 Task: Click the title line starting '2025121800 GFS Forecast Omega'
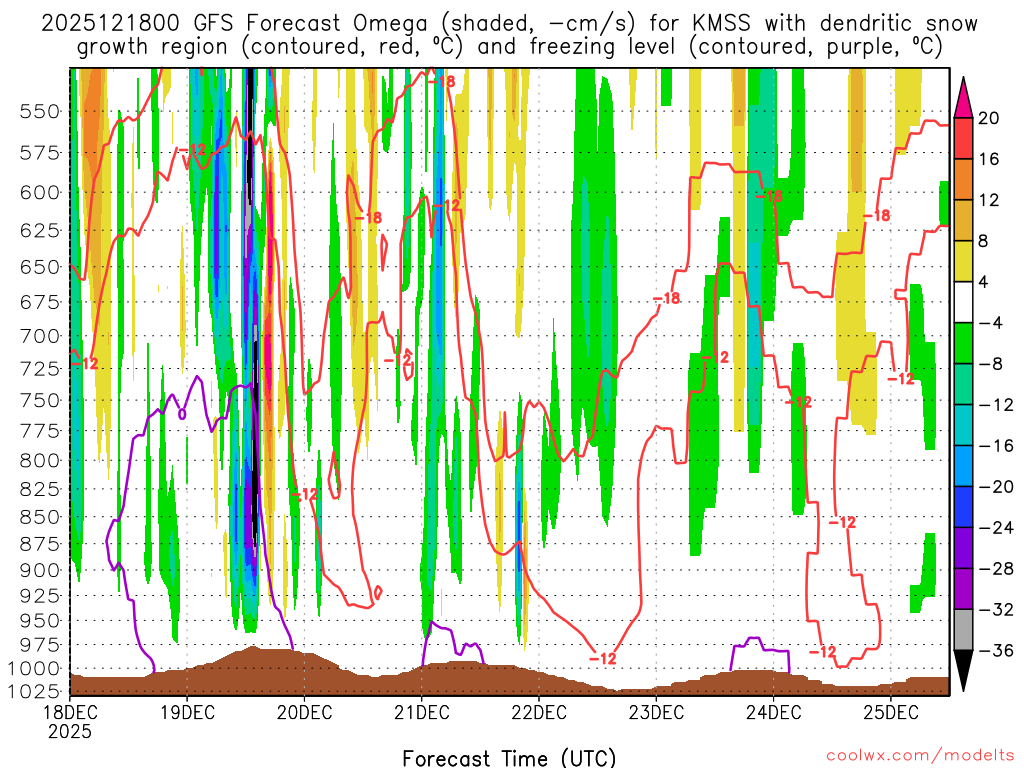(x=509, y=24)
